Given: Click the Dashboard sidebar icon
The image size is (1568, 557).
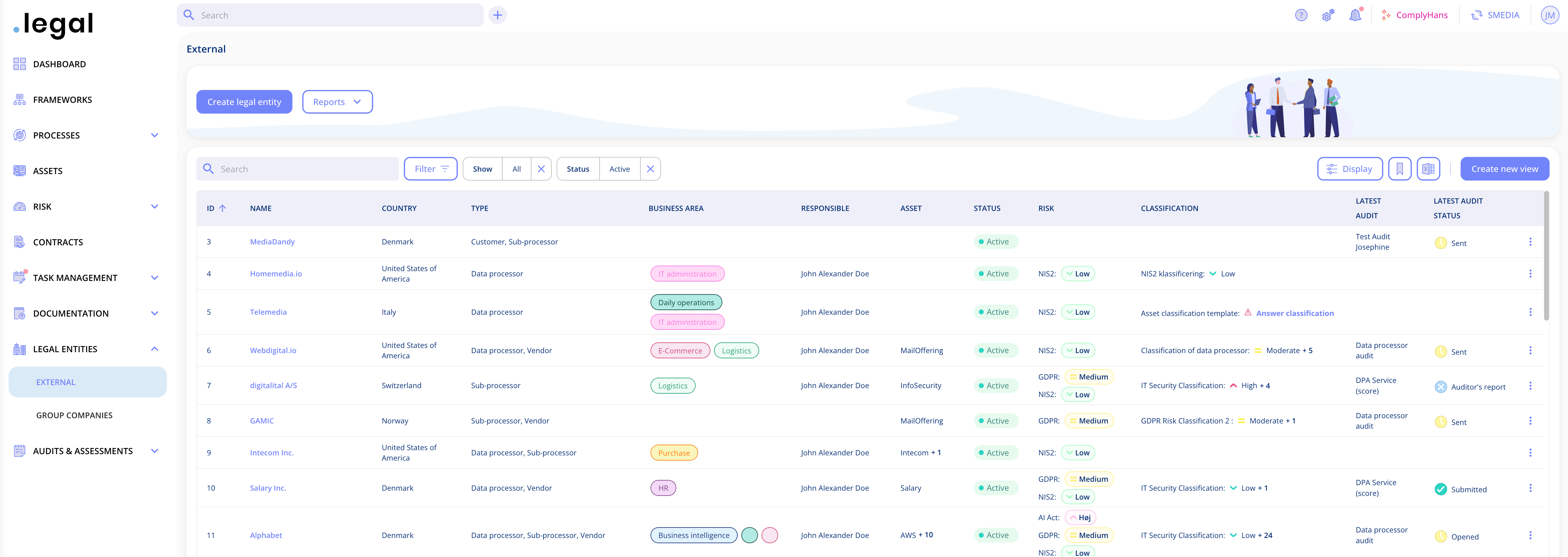Looking at the screenshot, I should [x=19, y=64].
